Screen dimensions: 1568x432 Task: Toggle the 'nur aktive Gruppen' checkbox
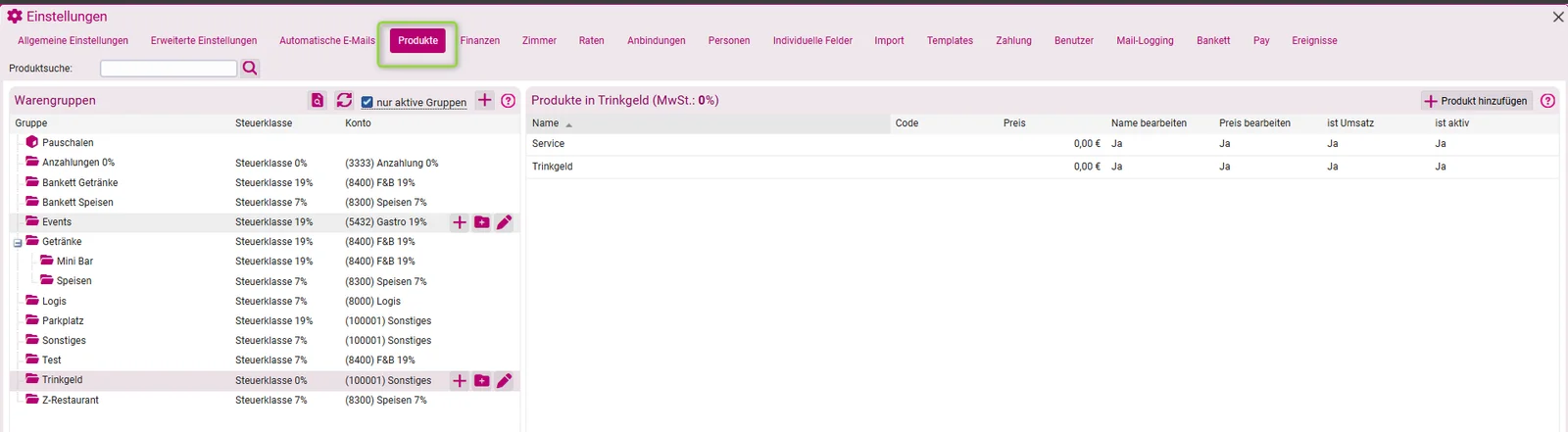367,102
